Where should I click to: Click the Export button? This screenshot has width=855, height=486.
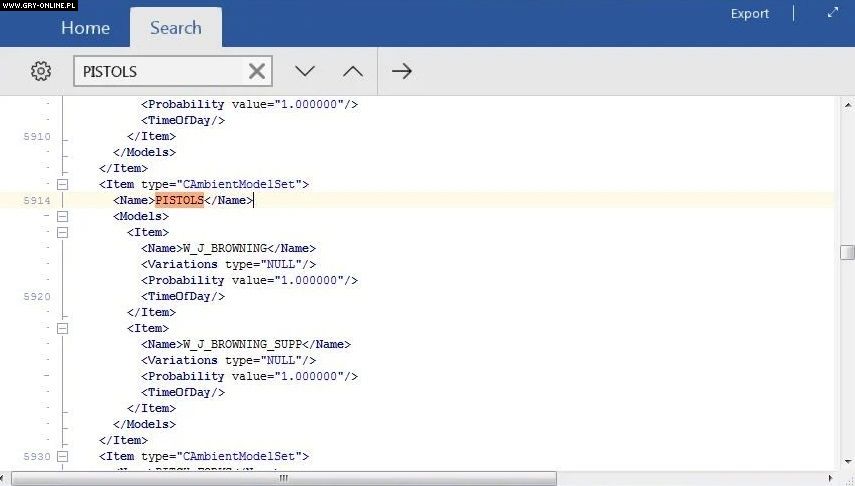(750, 14)
